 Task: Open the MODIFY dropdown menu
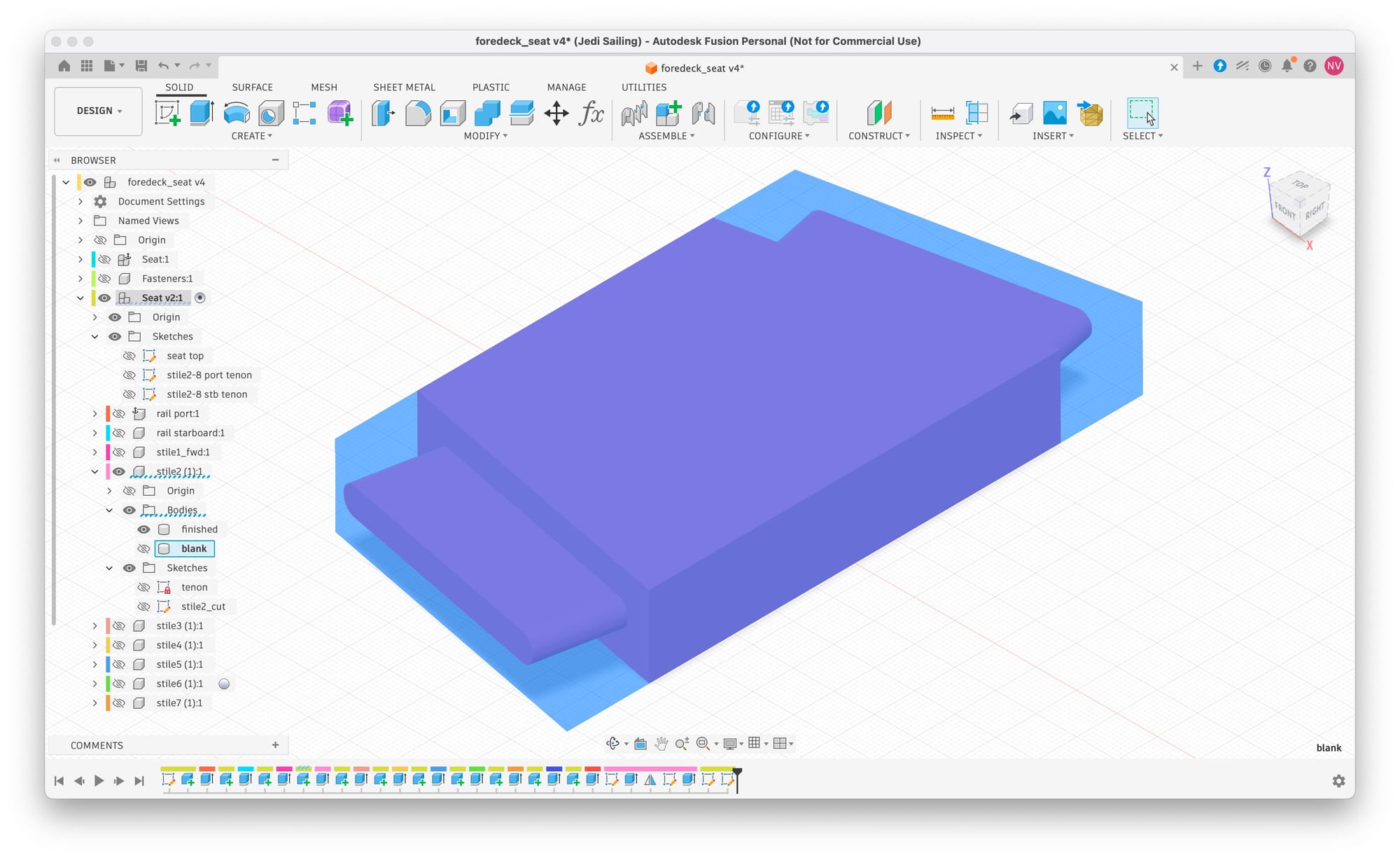click(485, 136)
